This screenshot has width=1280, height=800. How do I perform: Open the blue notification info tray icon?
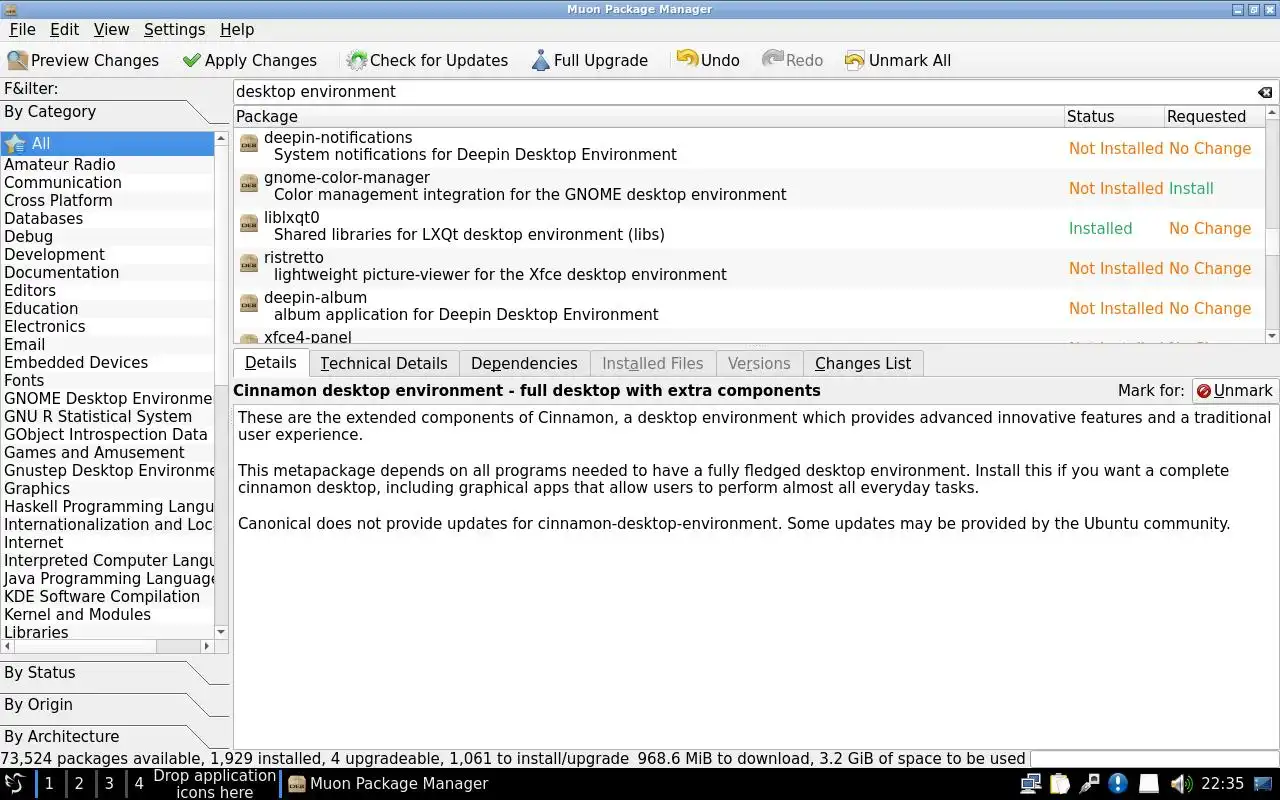[x=1119, y=784]
